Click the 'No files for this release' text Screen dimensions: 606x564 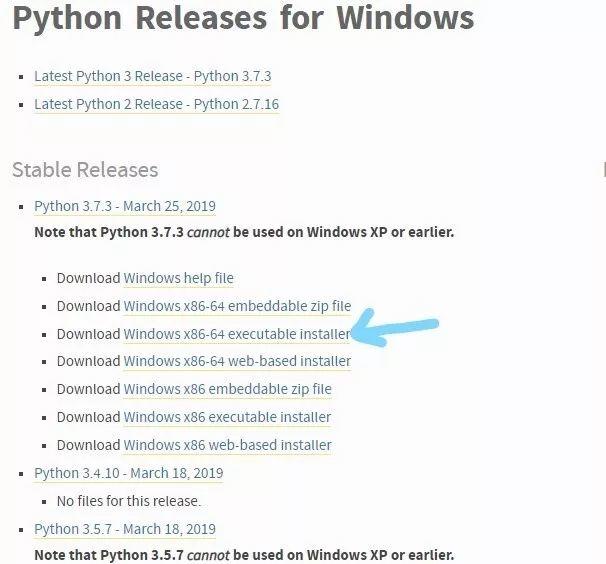(128, 500)
